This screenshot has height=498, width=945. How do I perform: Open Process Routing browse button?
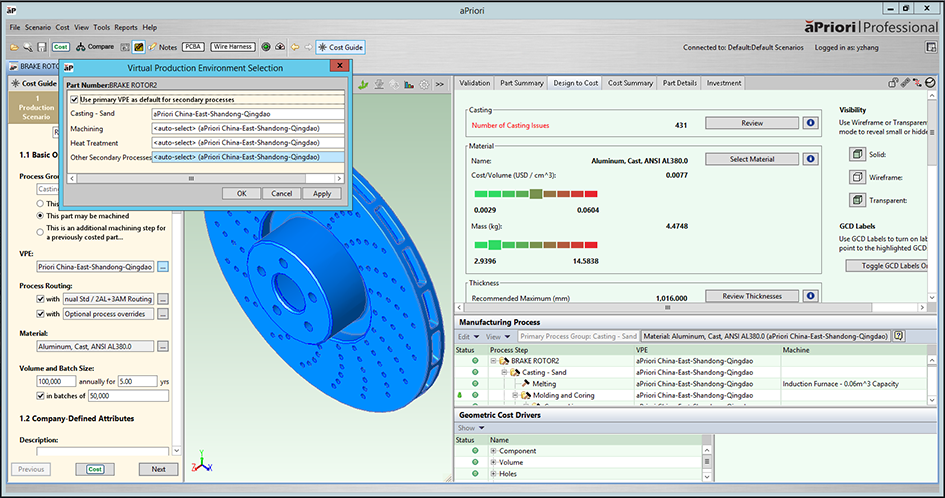(x=163, y=299)
